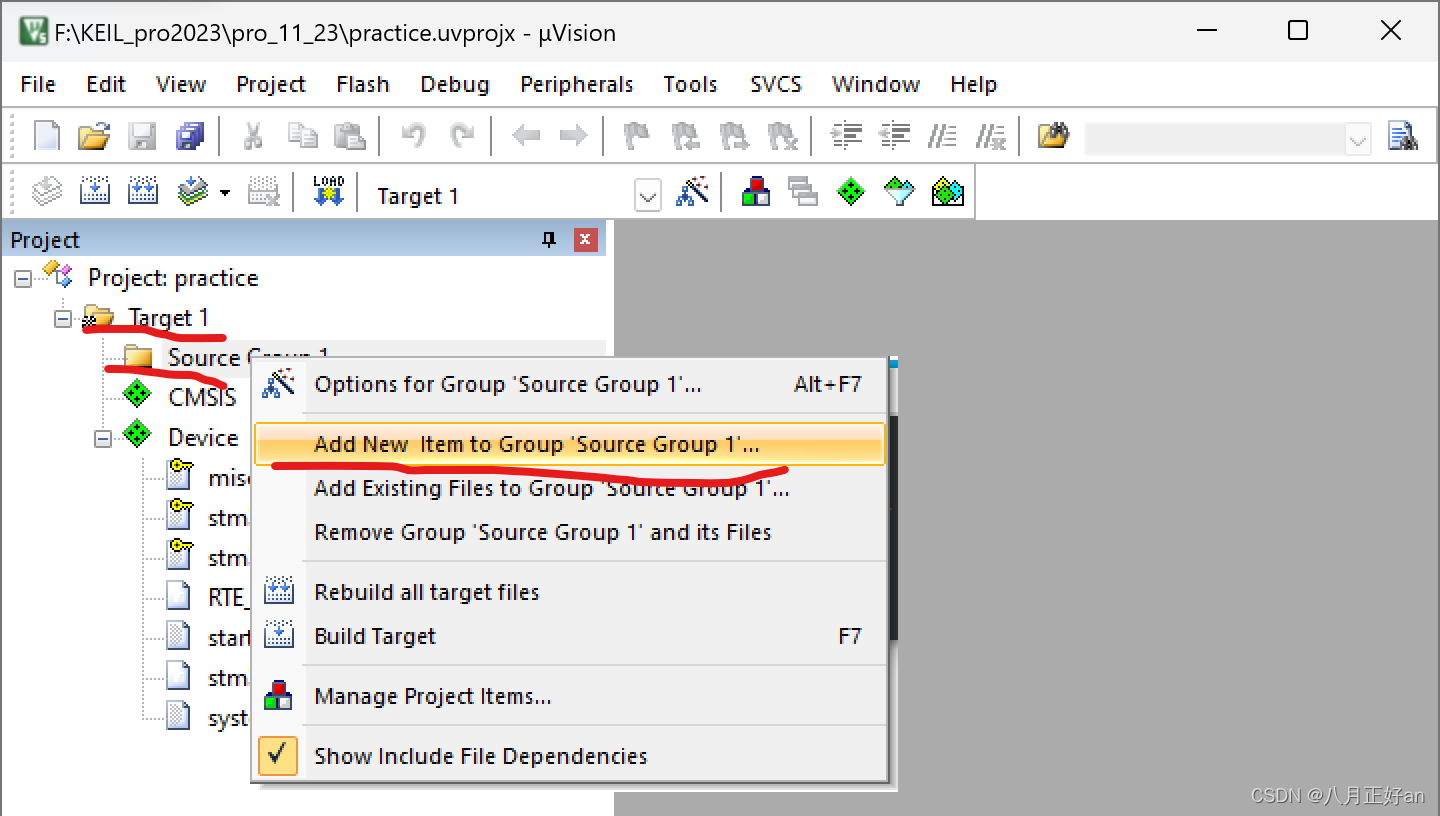Pin the Project panel with pushpin
The height and width of the screenshot is (816, 1440).
click(x=548, y=240)
